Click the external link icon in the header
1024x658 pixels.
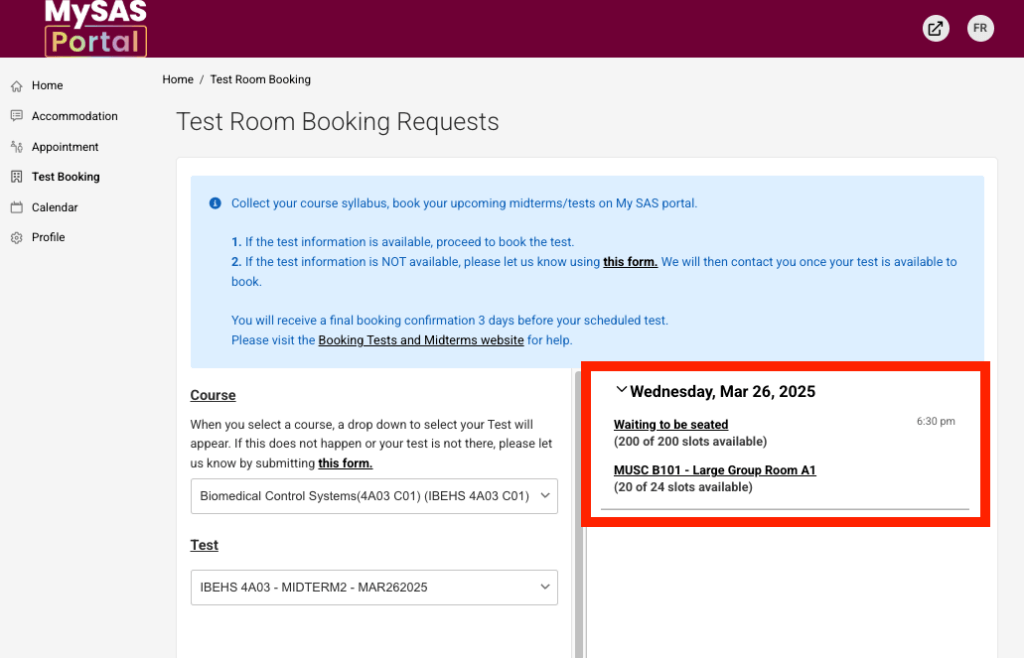click(x=935, y=28)
